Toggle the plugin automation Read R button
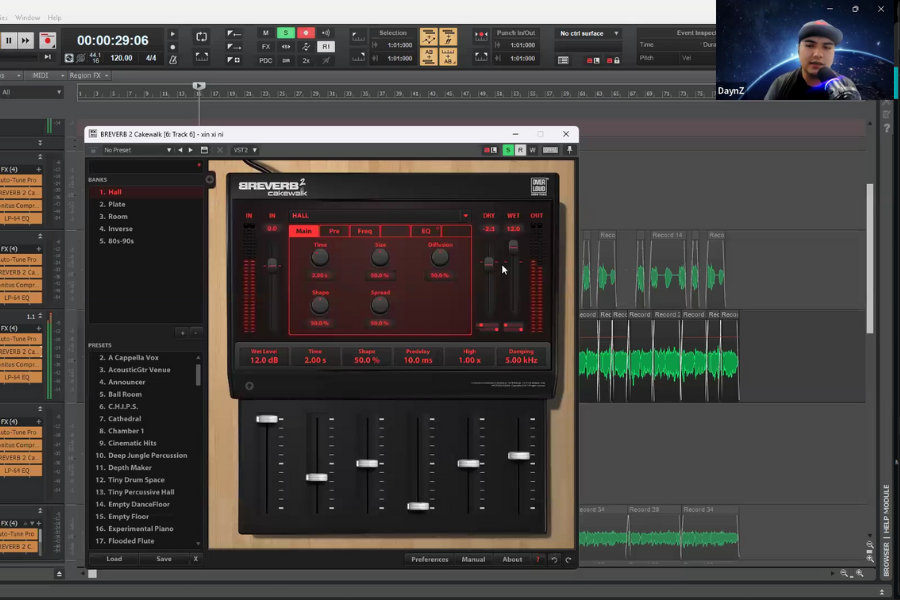Screen dimensions: 900x600 tap(520, 150)
